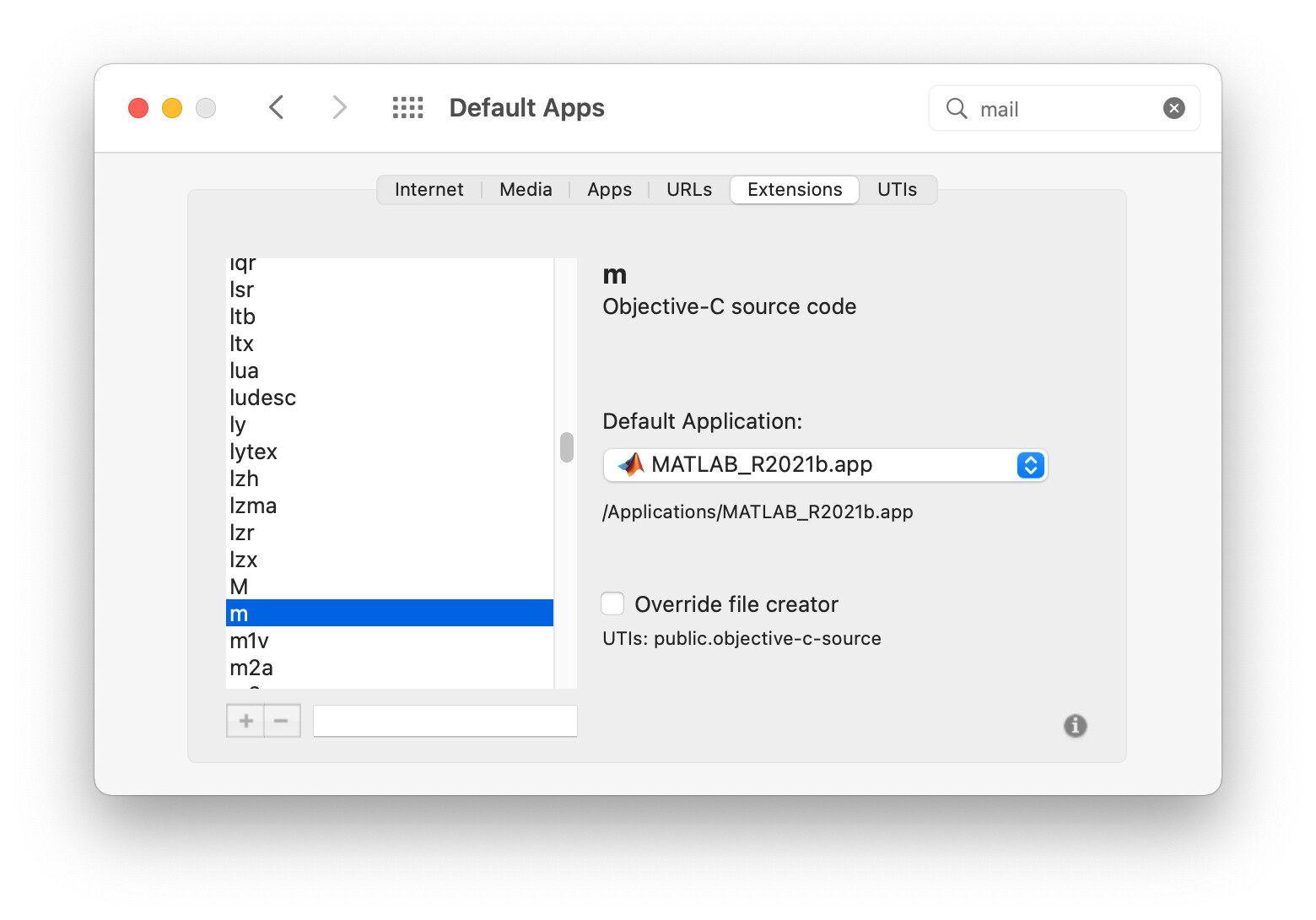Select the lua extension in list
The width and height of the screenshot is (1316, 920).
(245, 371)
